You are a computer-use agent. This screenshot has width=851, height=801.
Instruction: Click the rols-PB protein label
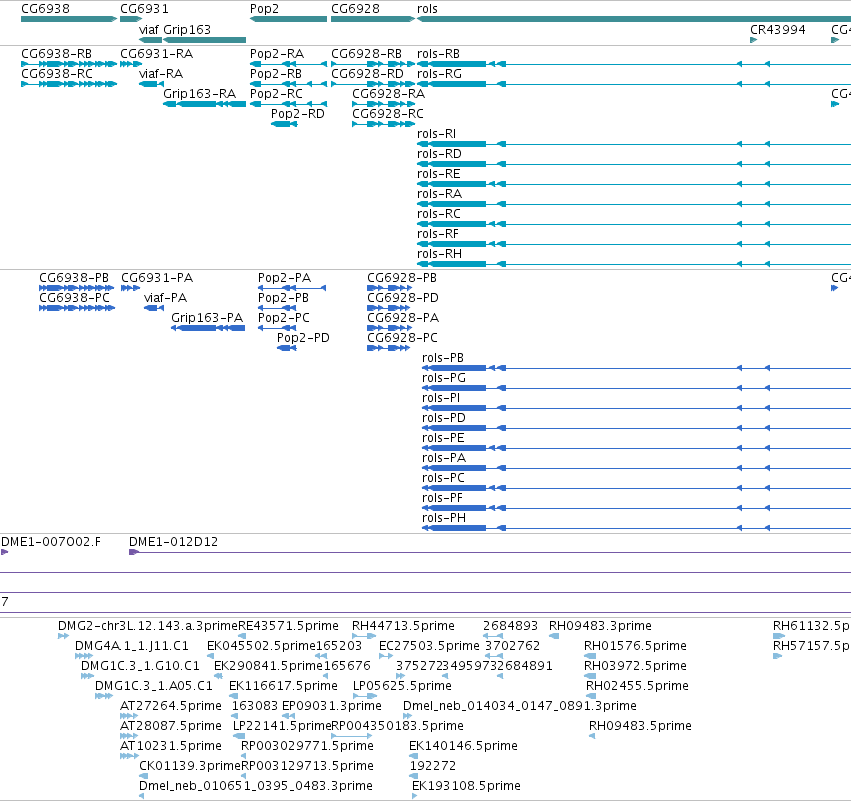point(443,358)
